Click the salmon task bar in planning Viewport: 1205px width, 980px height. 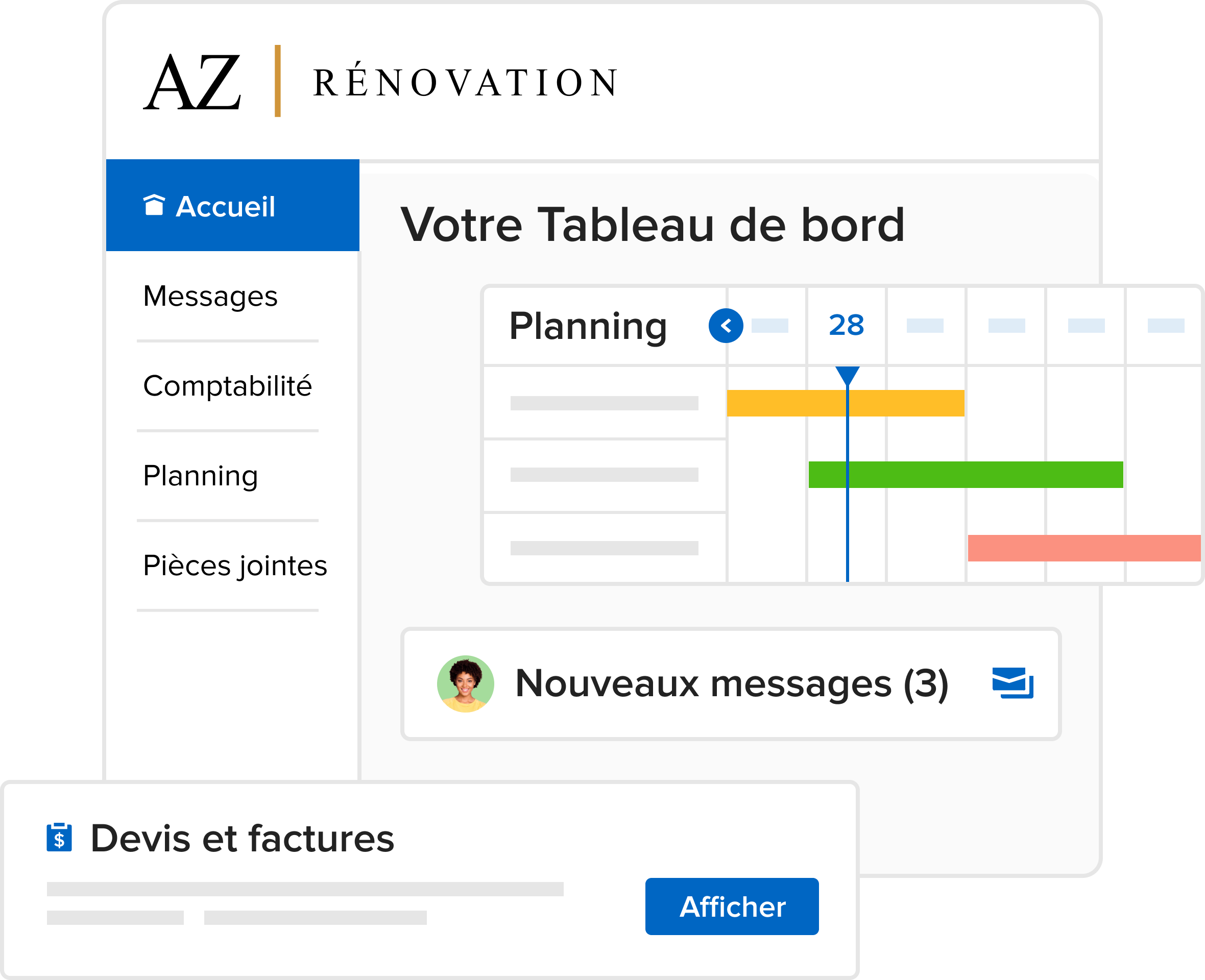point(1084,548)
